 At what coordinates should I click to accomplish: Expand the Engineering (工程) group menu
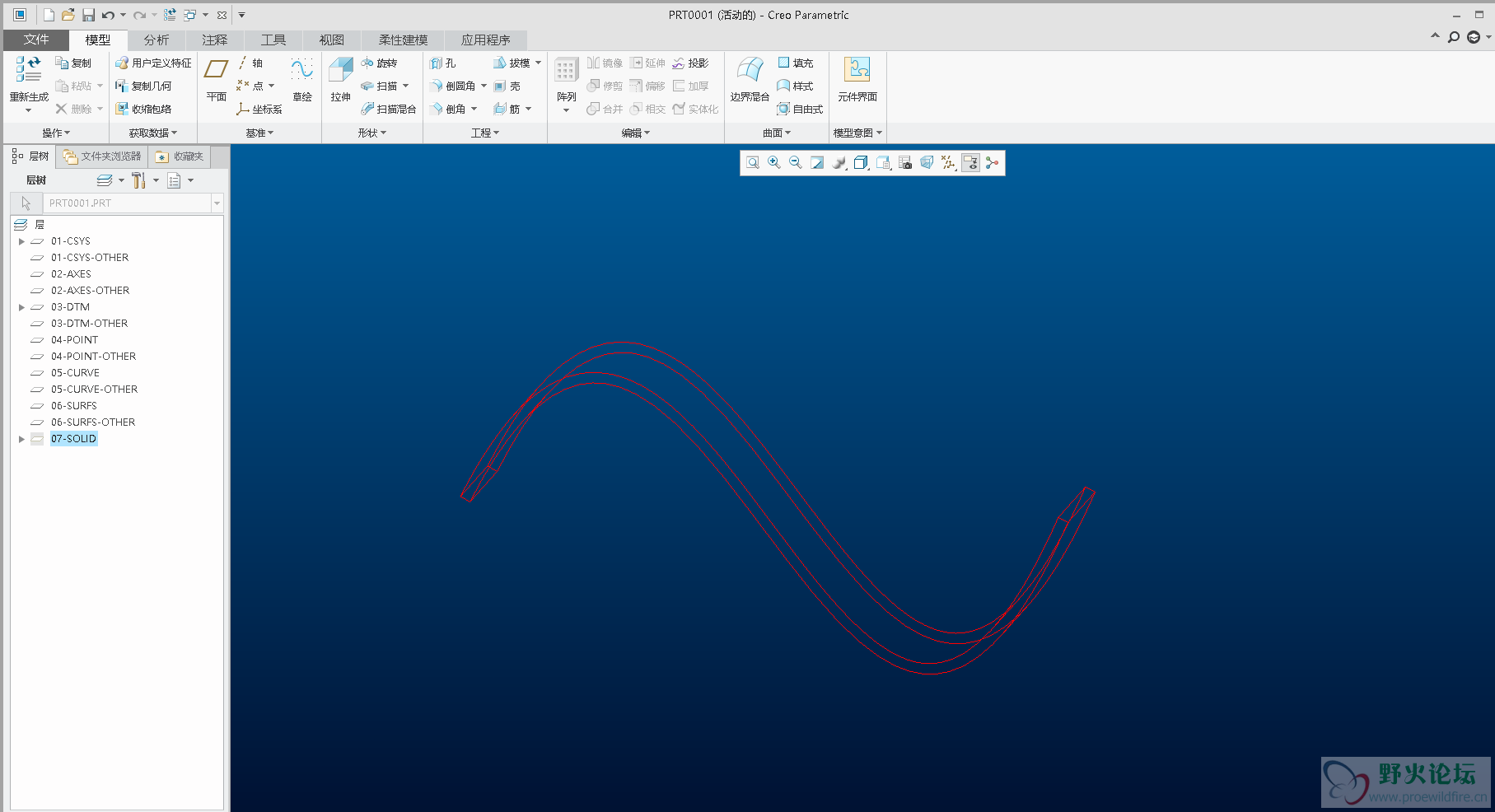coord(485,133)
